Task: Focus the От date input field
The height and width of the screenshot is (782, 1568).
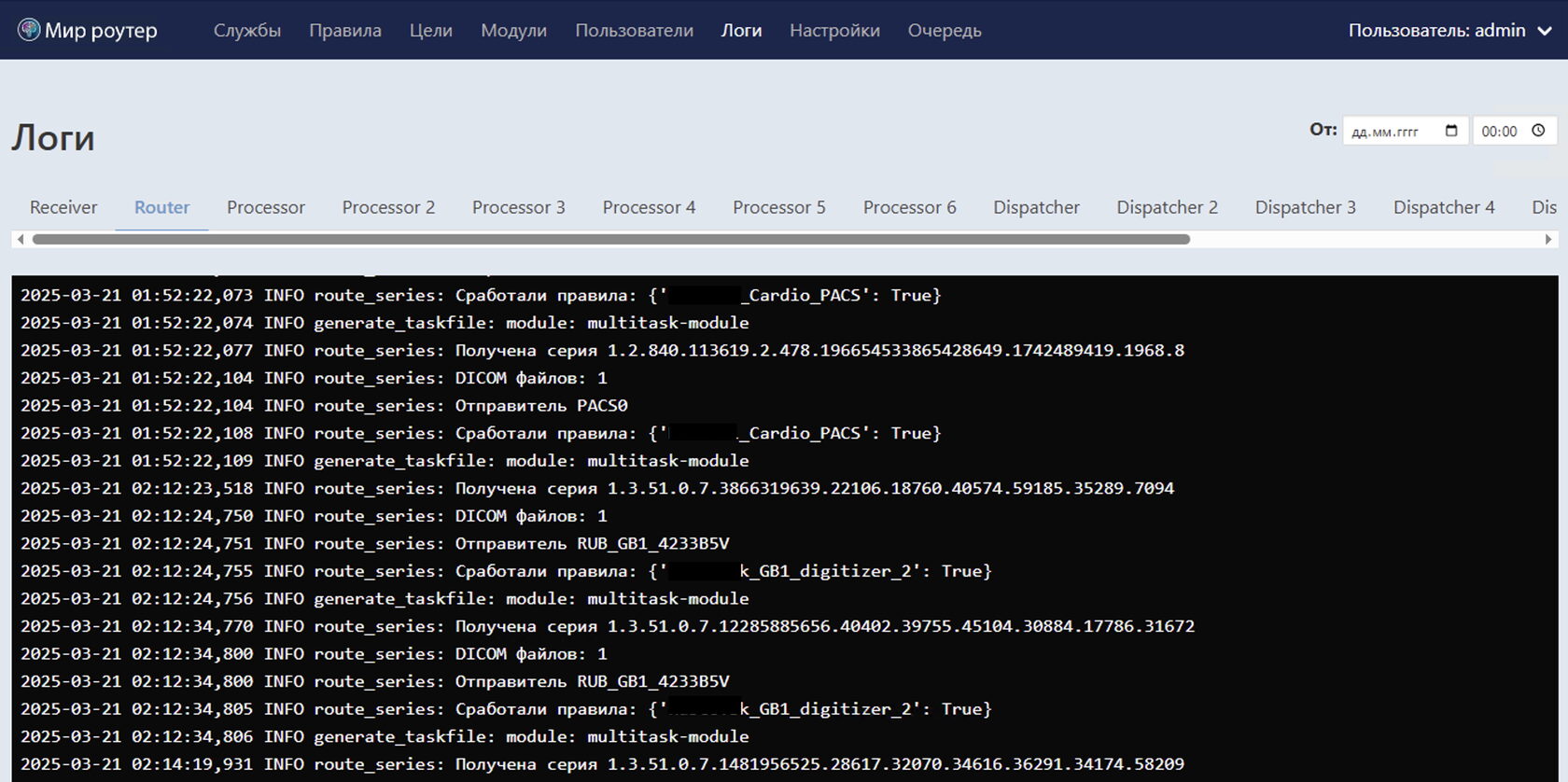Action: (1405, 131)
